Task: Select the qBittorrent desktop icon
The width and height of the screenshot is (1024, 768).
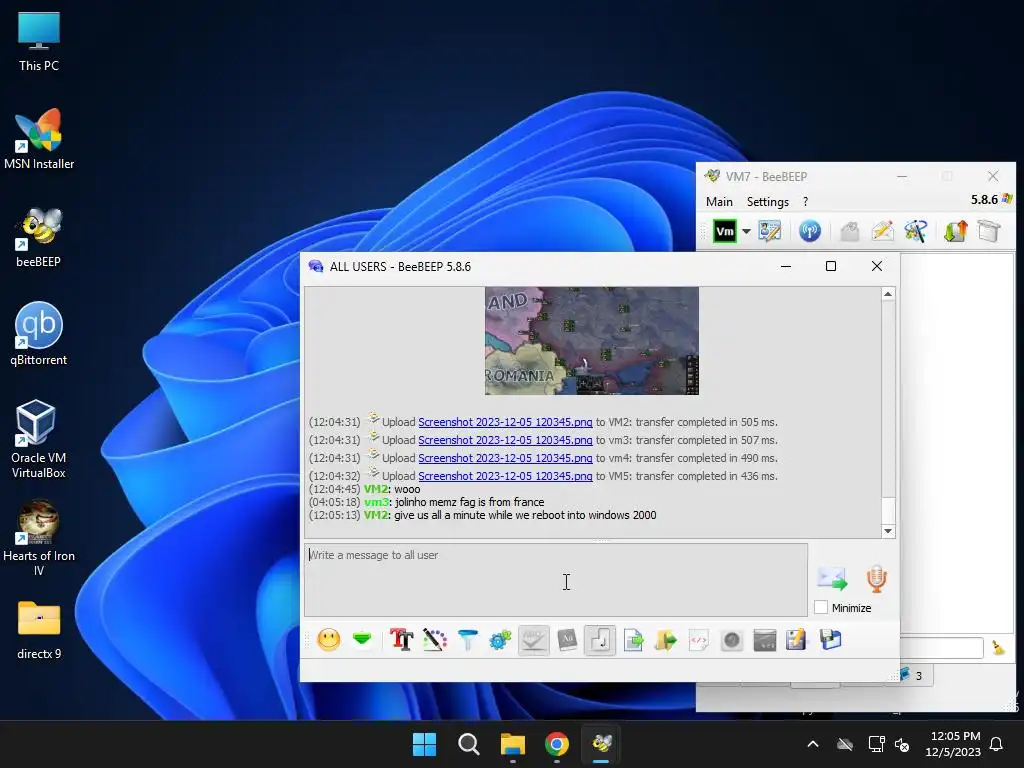Action: (x=39, y=334)
